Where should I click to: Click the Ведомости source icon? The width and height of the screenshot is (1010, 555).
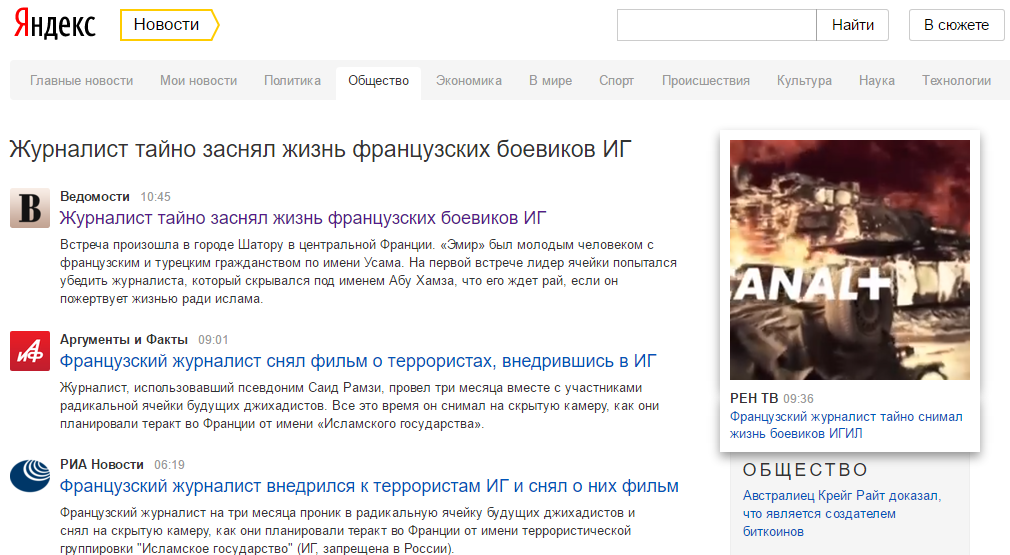pos(30,208)
